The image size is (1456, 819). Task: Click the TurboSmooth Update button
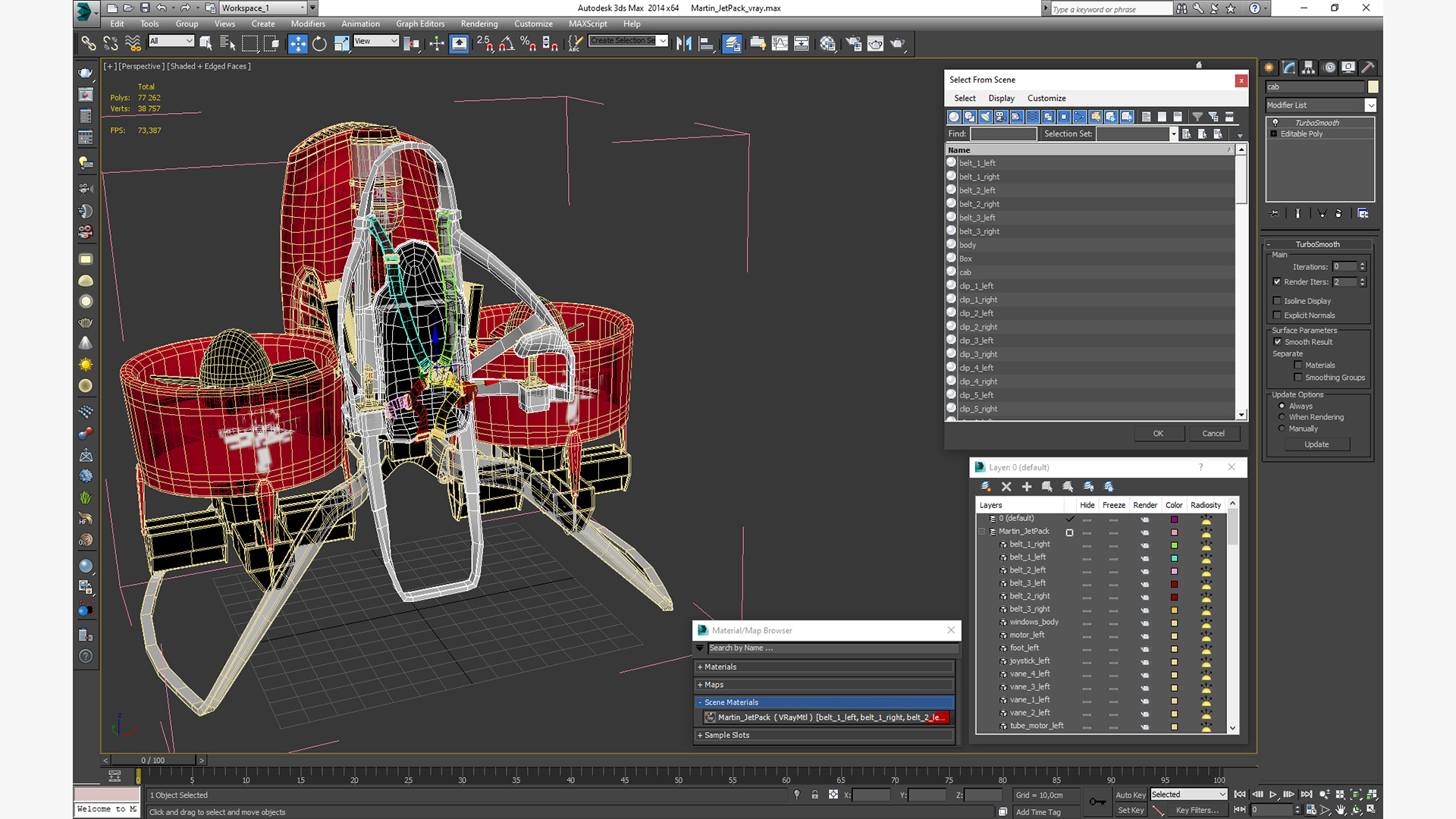pyautogui.click(x=1316, y=444)
